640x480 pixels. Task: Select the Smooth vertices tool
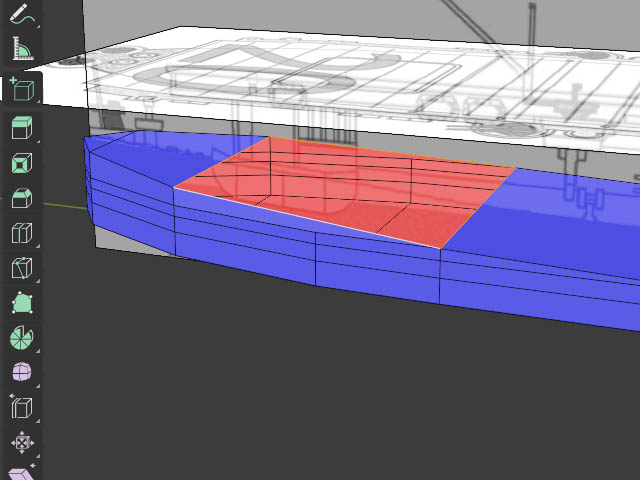click(22, 372)
